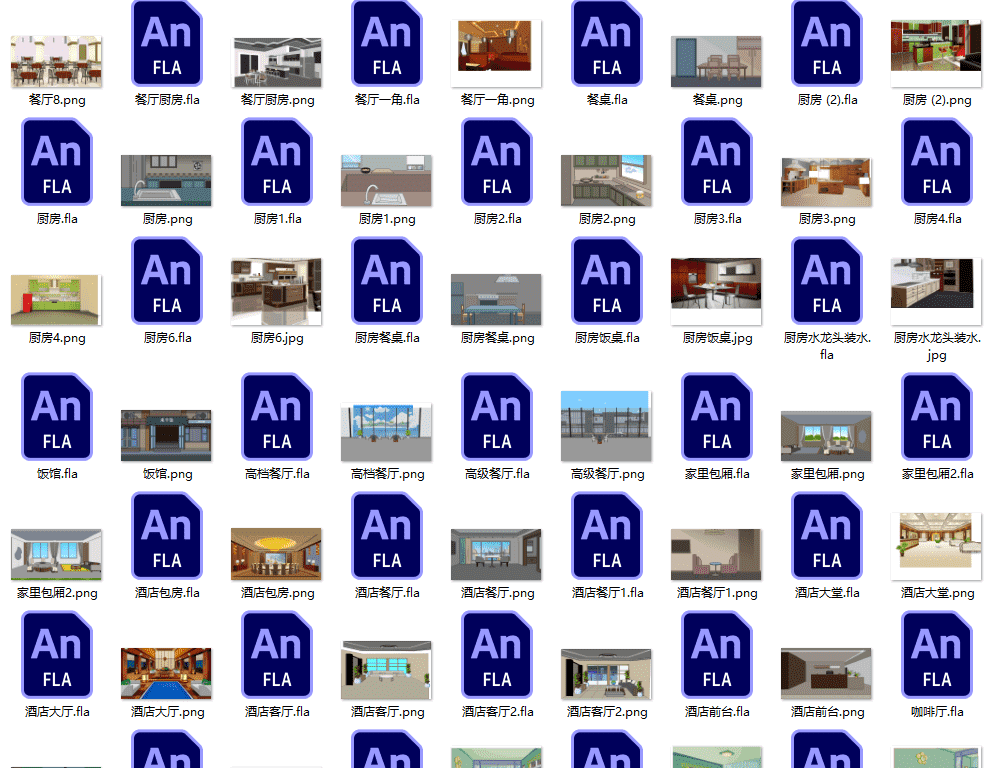Choose the 酒店包房.fla file icon

point(167,536)
